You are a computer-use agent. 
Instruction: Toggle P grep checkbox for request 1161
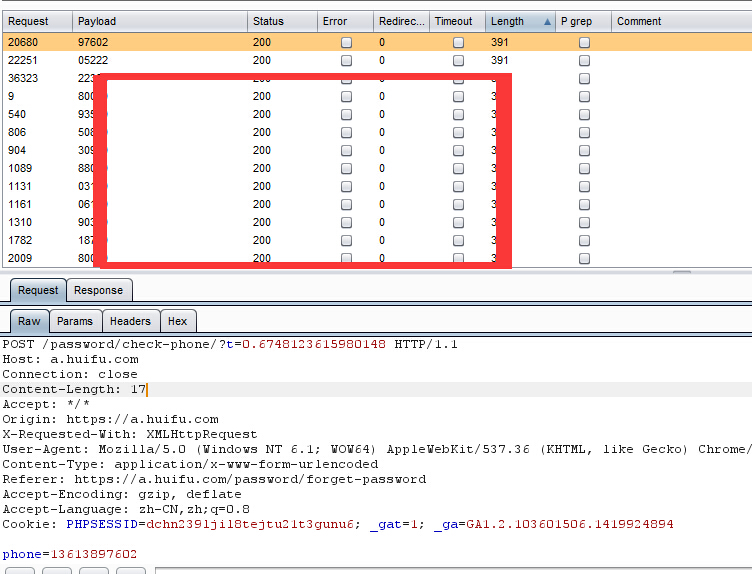coord(584,205)
